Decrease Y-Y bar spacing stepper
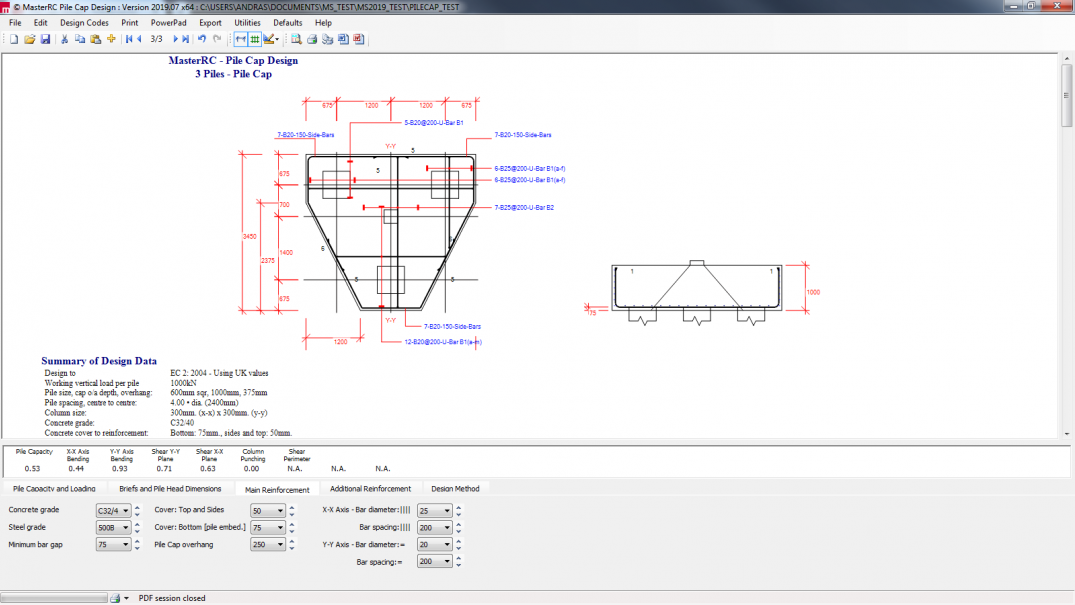 point(459,565)
